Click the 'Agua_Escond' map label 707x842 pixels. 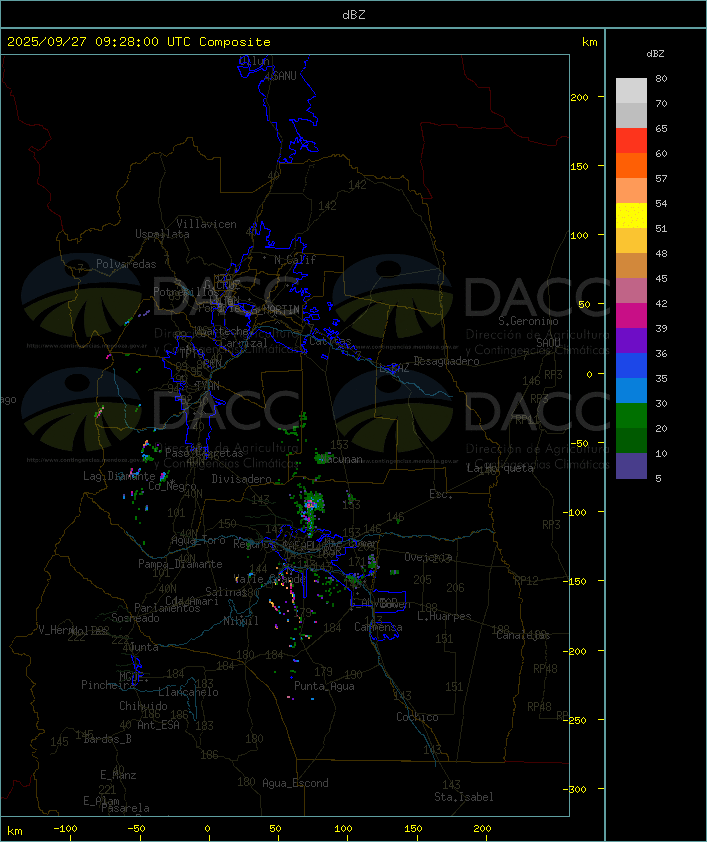coord(295,783)
